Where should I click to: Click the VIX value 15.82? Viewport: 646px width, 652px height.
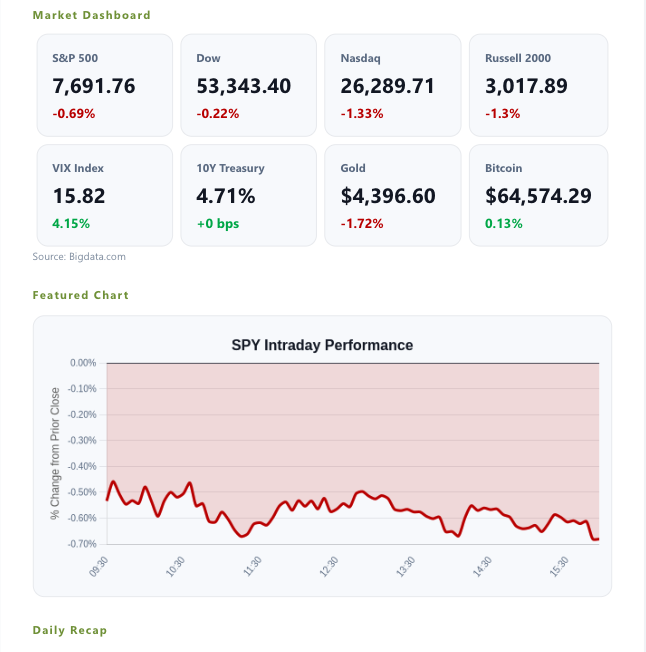(x=79, y=196)
